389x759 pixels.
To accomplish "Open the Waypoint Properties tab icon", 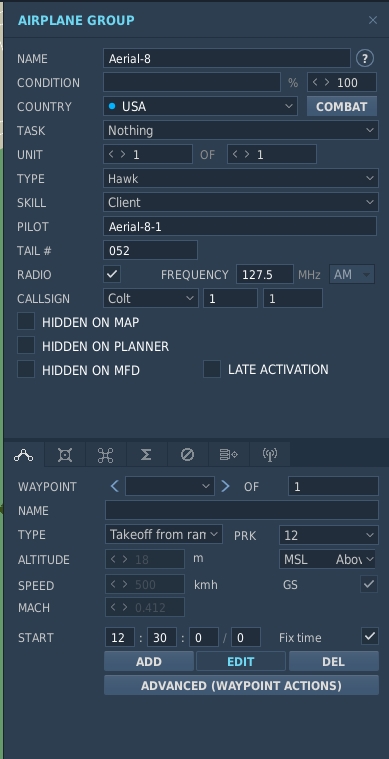I will click(228, 455).
